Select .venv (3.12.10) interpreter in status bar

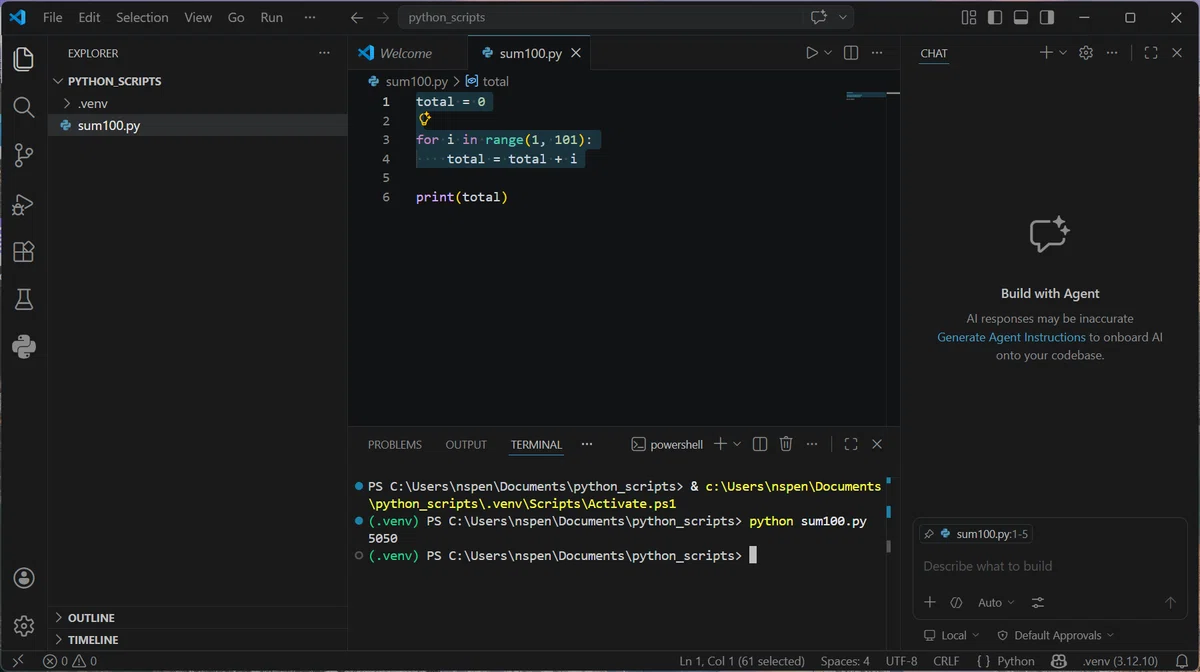[1119, 661]
